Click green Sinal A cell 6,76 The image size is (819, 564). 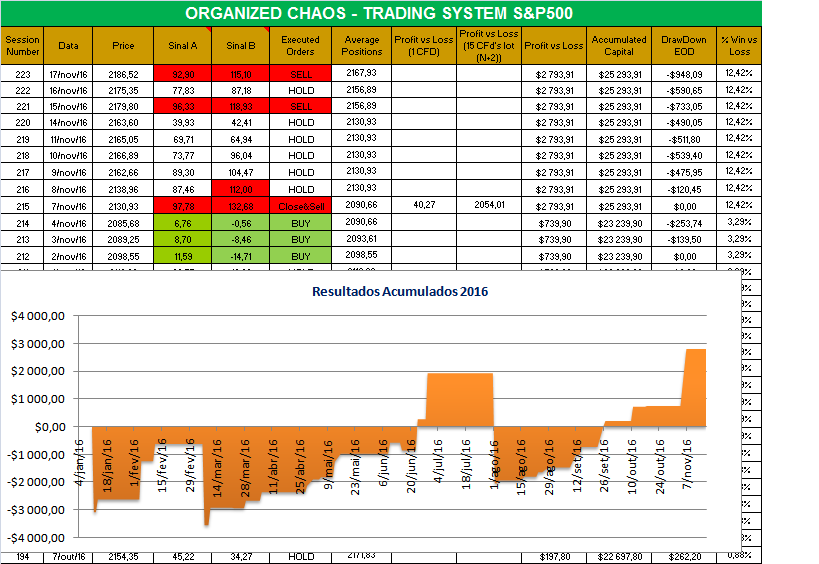tap(182, 223)
